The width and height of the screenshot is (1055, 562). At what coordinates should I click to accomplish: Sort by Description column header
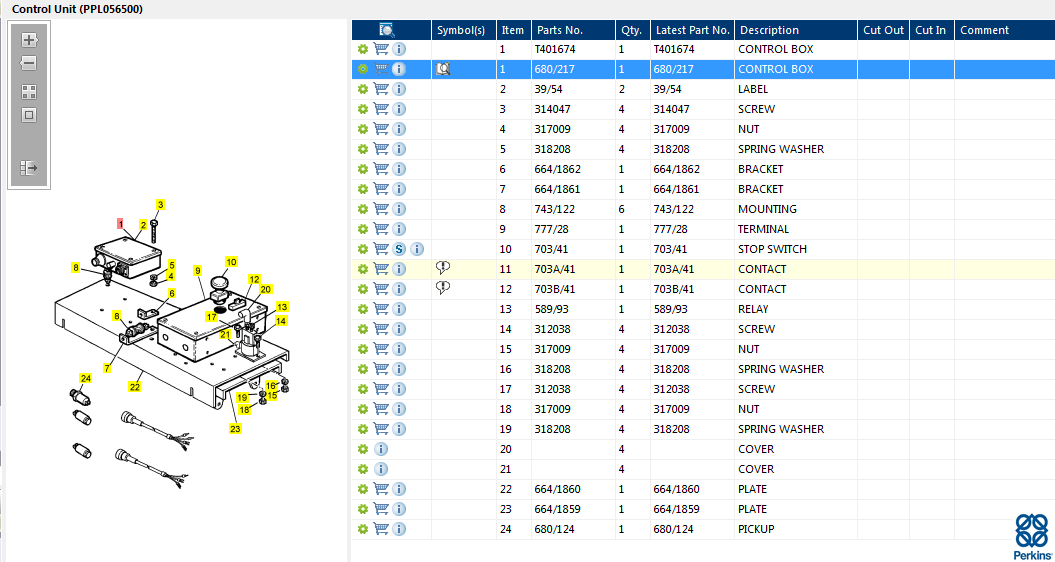tap(768, 30)
